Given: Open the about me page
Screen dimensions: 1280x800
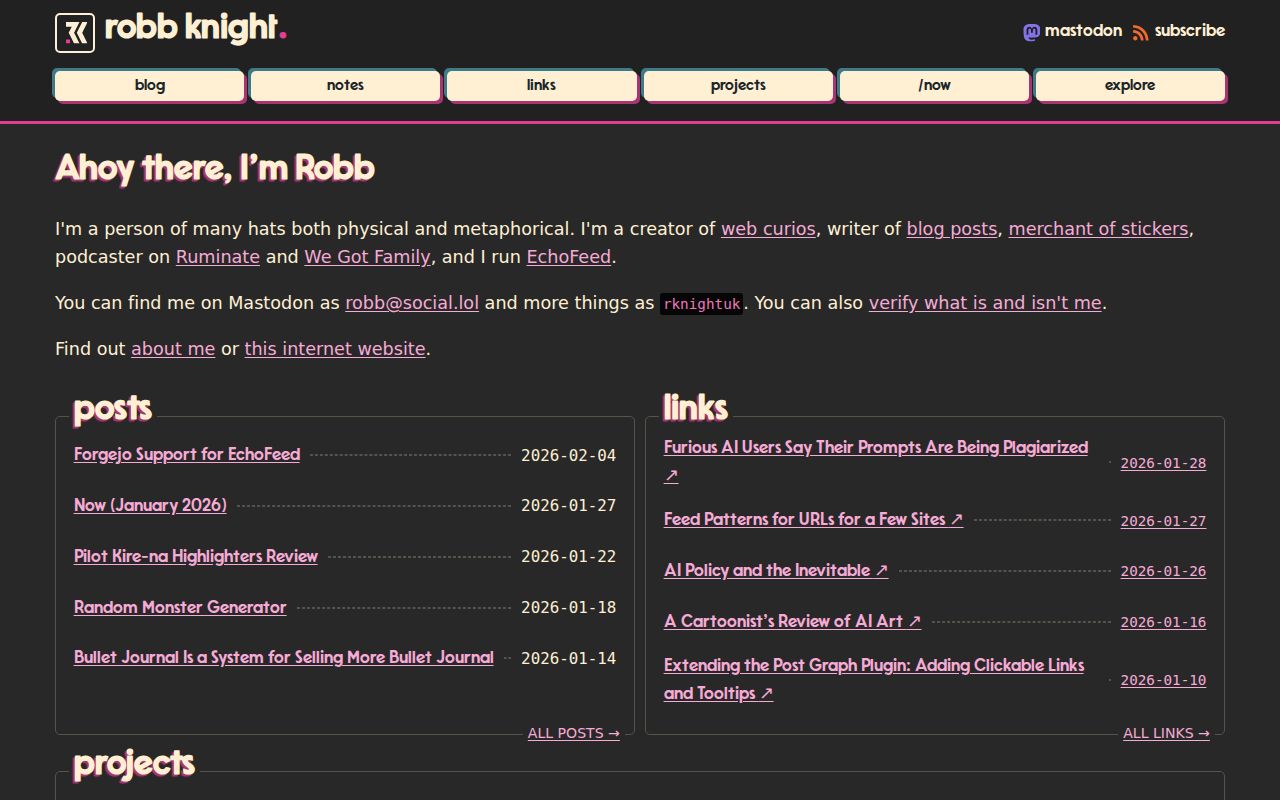Looking at the screenshot, I should pyautogui.click(x=172, y=348).
